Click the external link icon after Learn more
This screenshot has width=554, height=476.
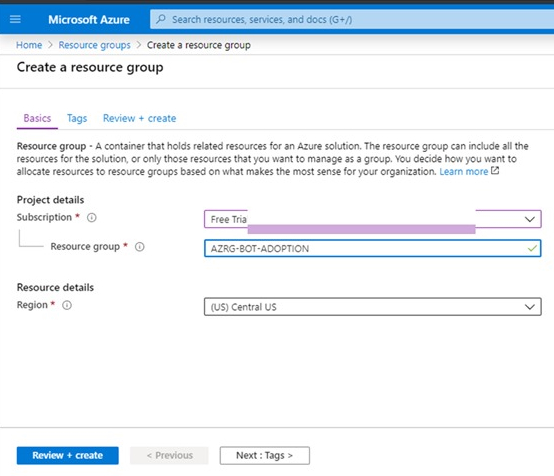(x=495, y=171)
